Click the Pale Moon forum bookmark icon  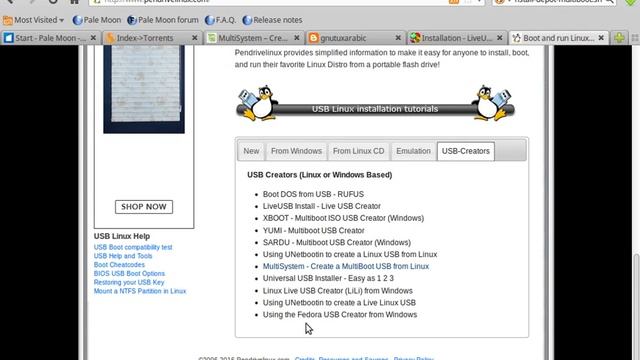pos(132,20)
